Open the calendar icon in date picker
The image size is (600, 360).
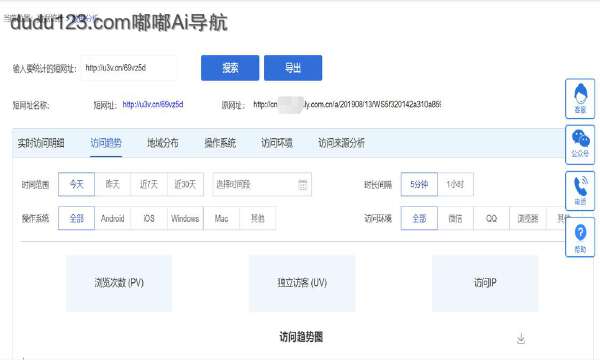302,185
